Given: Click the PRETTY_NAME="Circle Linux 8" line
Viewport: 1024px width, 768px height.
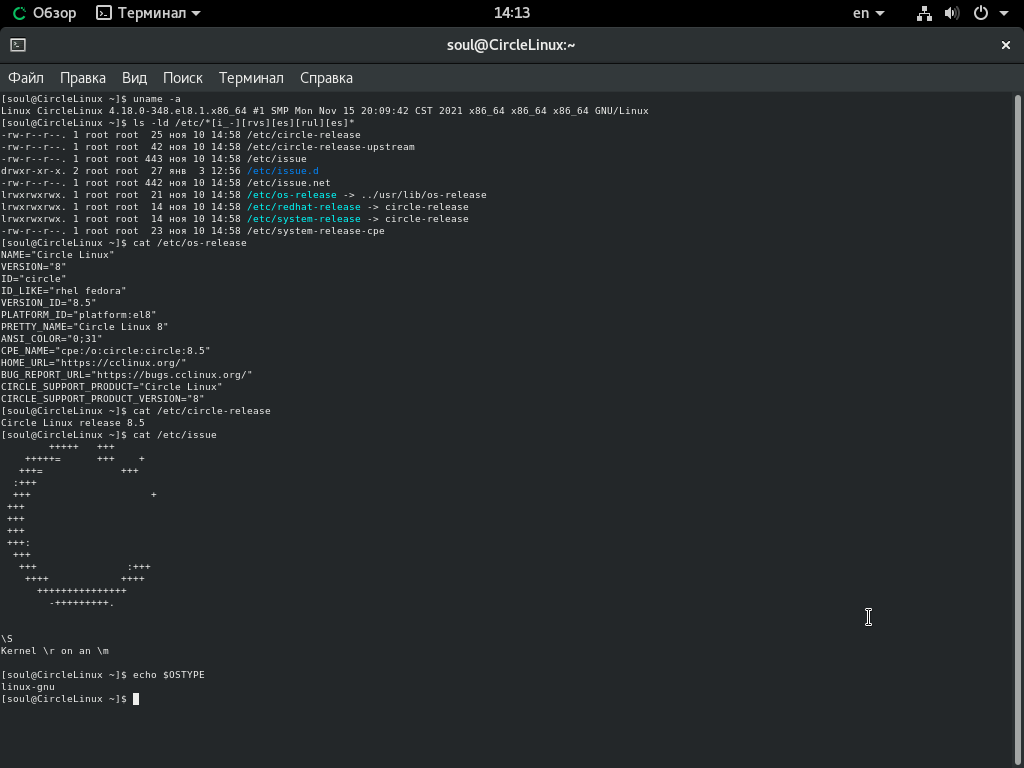Looking at the screenshot, I should tap(85, 327).
